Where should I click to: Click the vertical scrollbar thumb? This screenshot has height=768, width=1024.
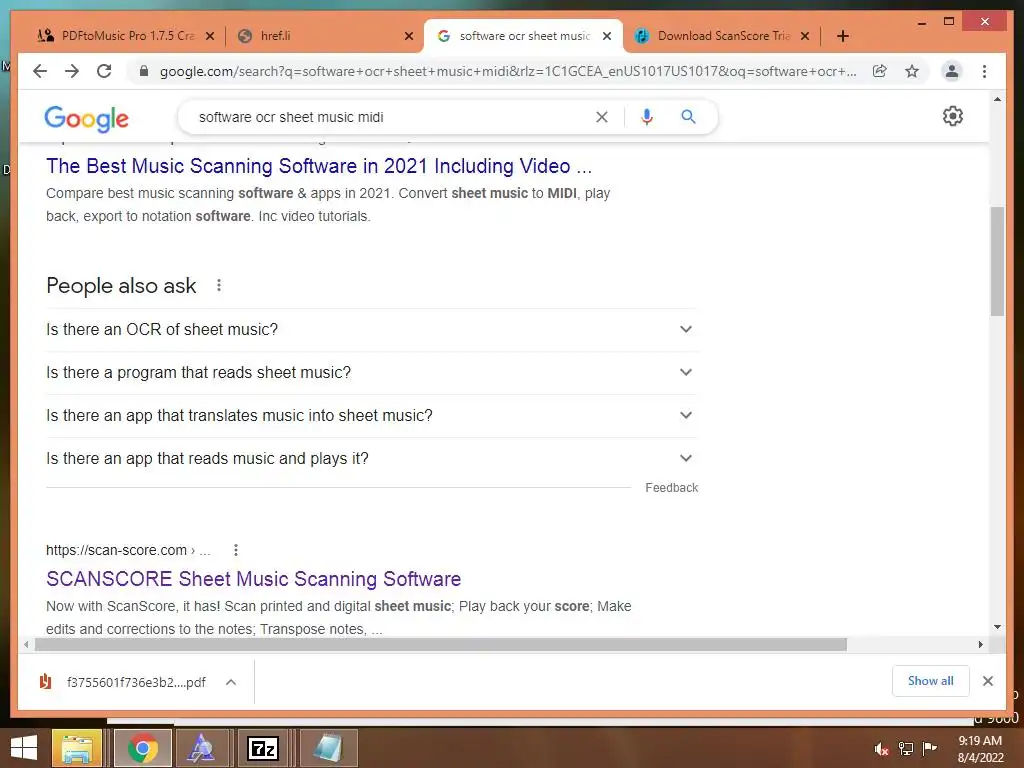(x=997, y=261)
